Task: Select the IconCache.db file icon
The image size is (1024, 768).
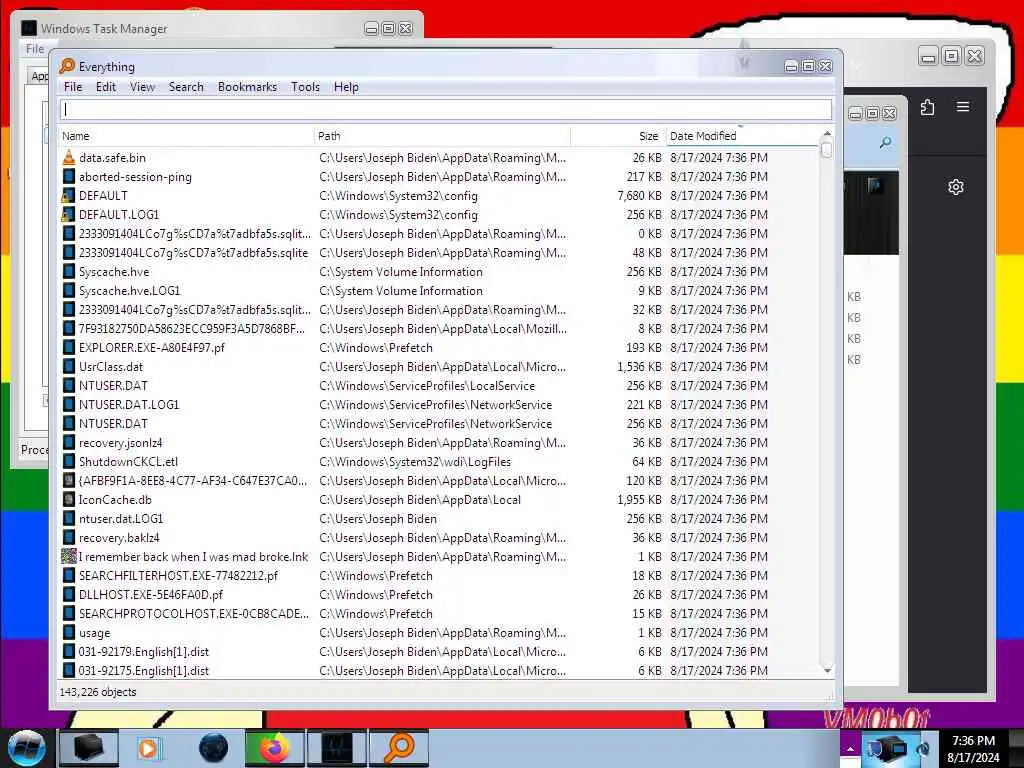Action: 69,500
